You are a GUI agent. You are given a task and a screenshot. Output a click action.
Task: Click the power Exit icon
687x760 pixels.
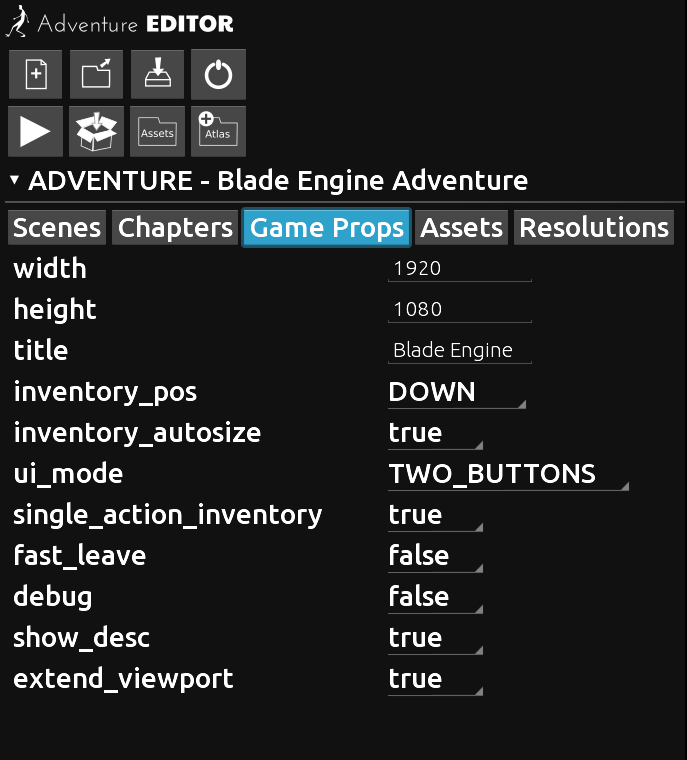pos(218,74)
